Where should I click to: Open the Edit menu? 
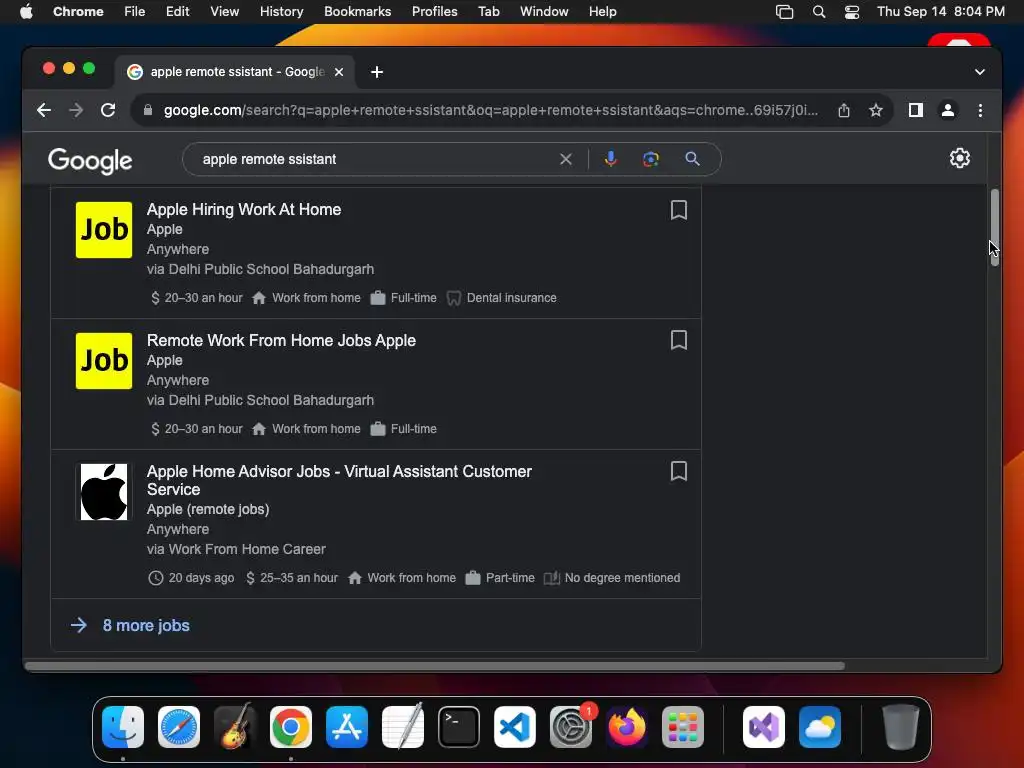177,11
